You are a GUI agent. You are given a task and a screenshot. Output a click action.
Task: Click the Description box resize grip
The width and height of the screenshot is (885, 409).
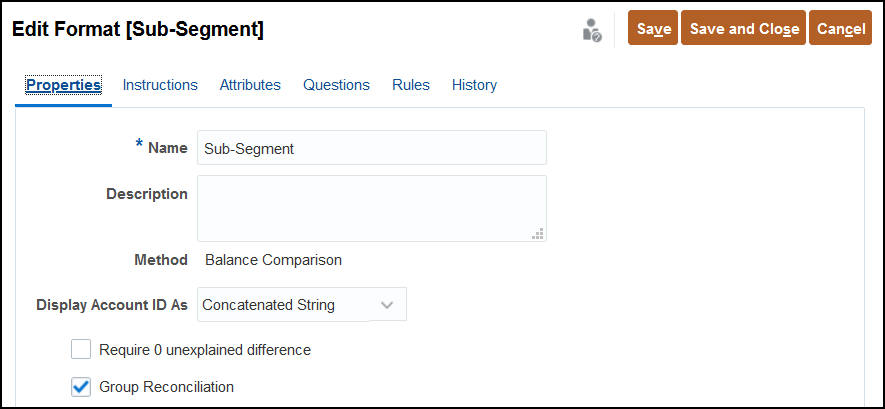tap(538, 234)
